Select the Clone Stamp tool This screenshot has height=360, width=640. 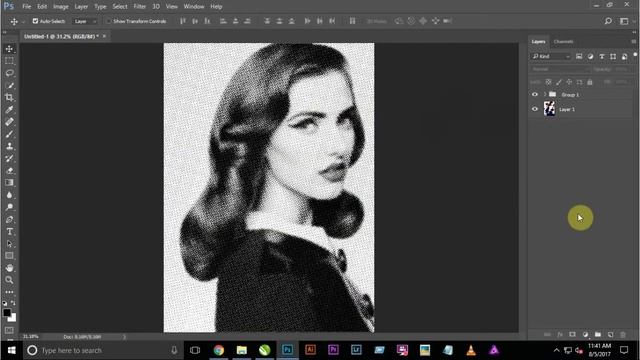click(x=9, y=147)
